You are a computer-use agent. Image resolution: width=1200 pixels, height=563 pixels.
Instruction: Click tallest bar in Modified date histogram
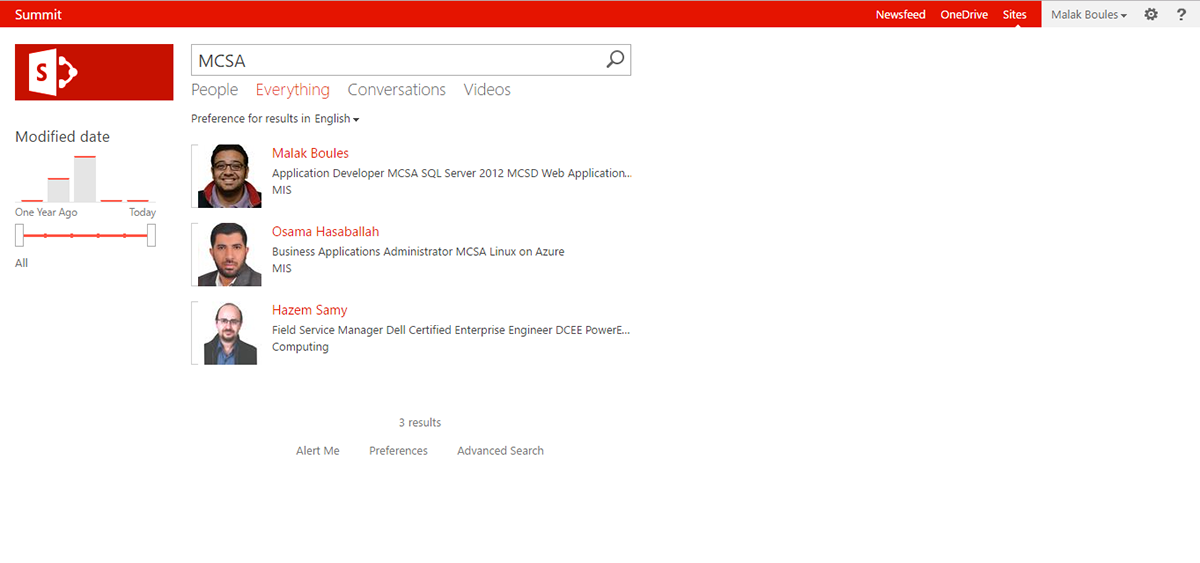pos(85,180)
